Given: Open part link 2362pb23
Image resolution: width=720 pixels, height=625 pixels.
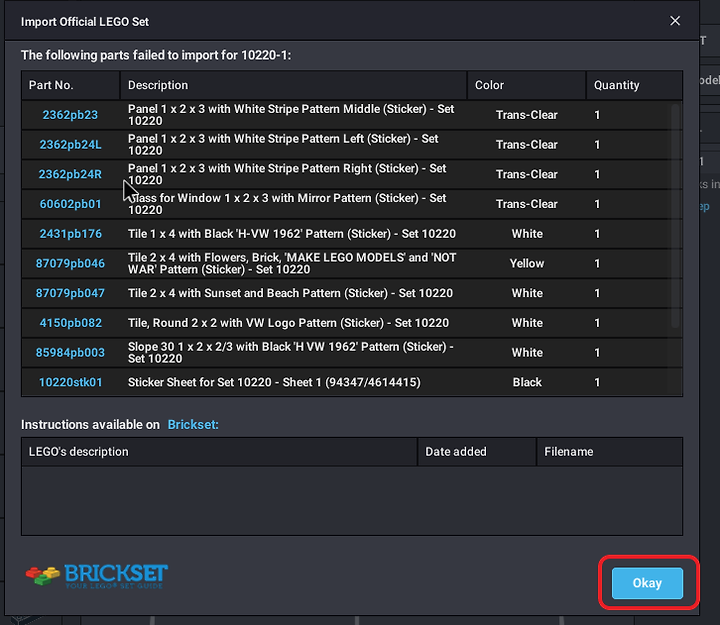Looking at the screenshot, I should [x=70, y=115].
